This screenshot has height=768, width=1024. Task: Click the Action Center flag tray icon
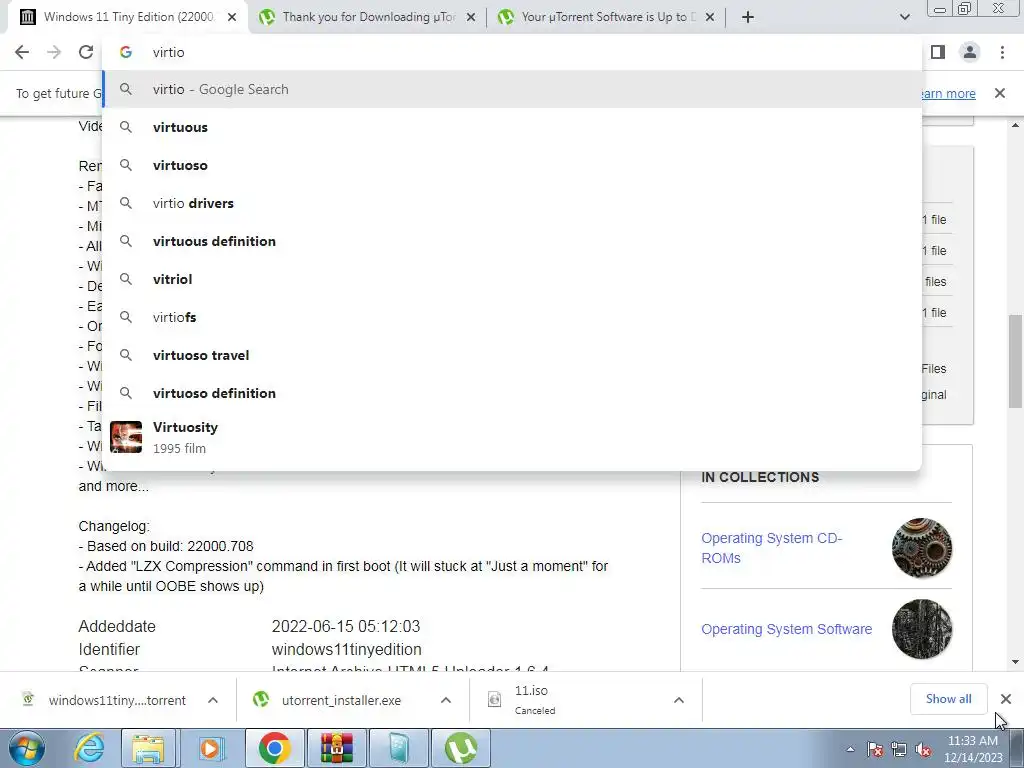pyautogui.click(x=874, y=749)
